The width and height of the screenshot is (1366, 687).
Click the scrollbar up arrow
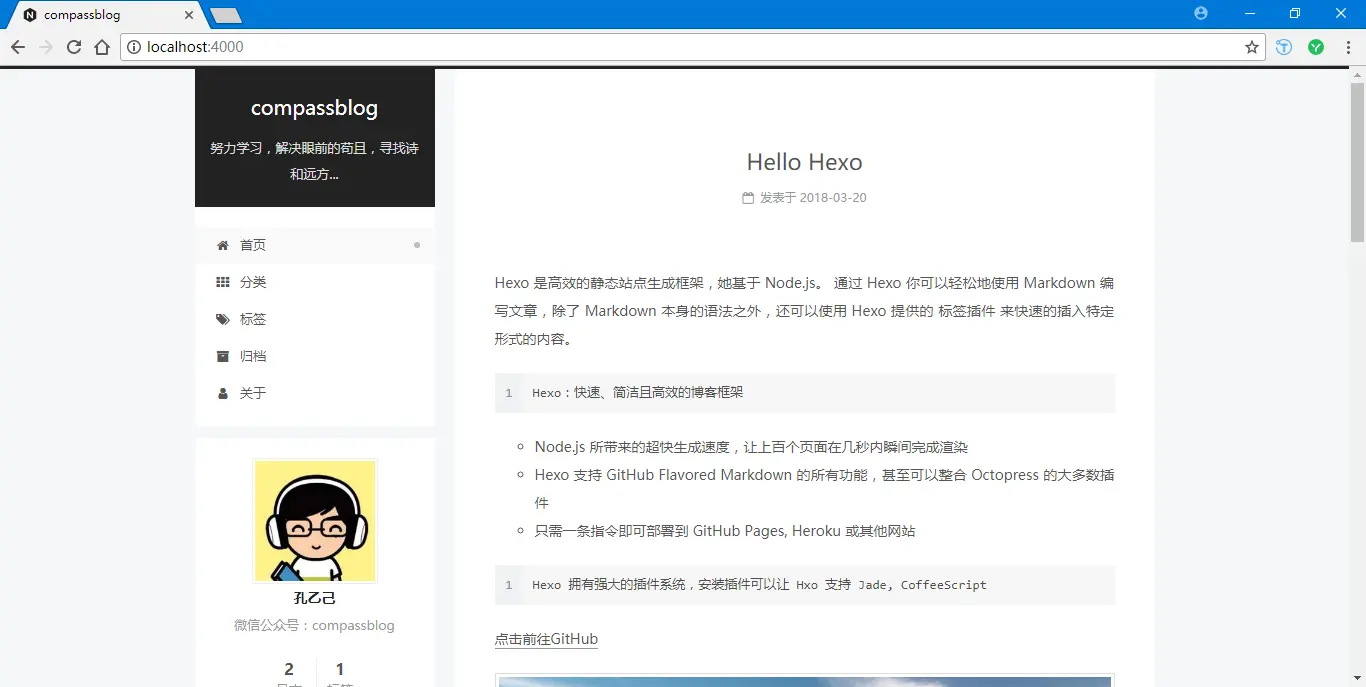[1357, 75]
